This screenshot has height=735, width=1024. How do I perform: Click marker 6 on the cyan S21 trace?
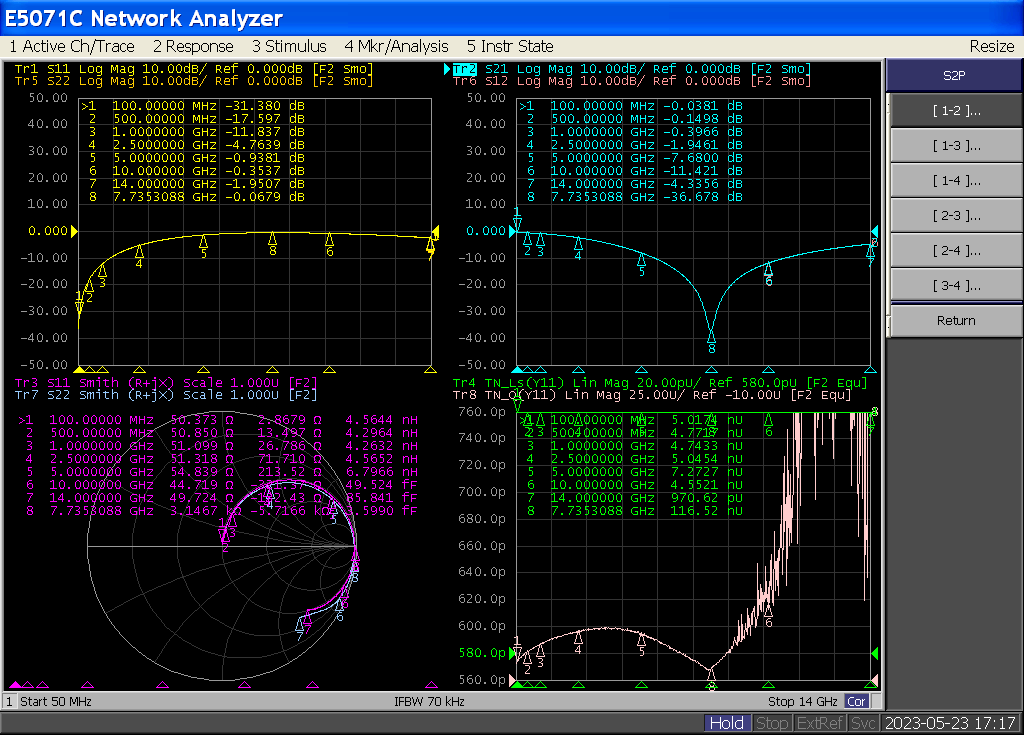click(769, 274)
